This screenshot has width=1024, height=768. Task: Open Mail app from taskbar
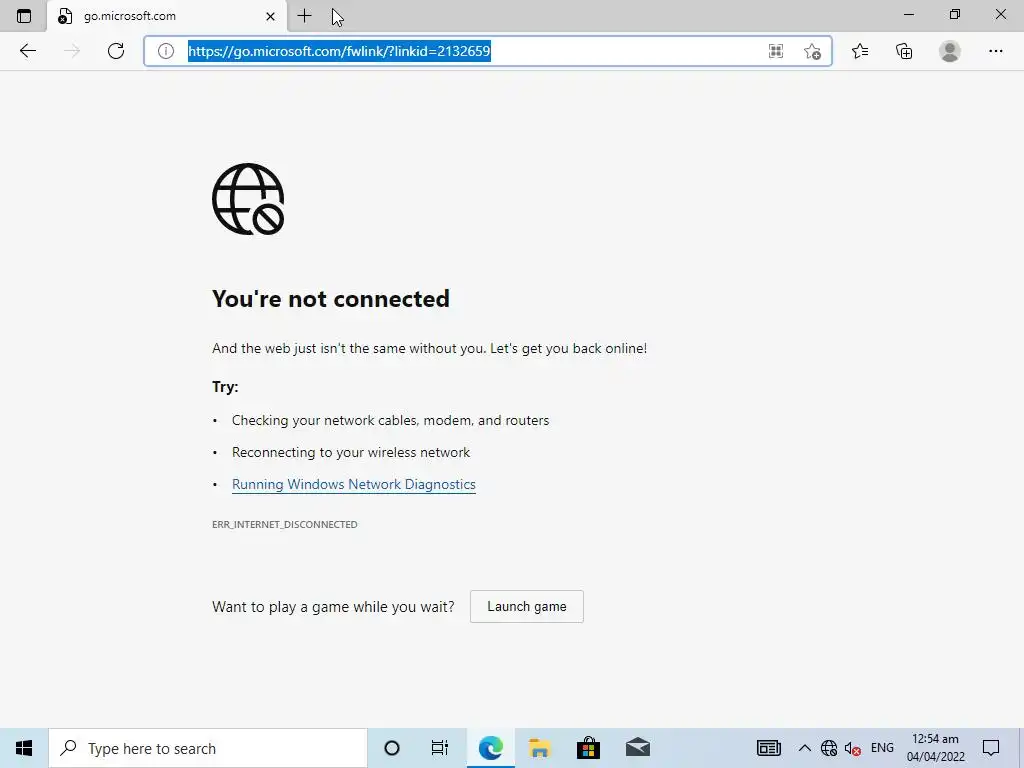(x=637, y=748)
